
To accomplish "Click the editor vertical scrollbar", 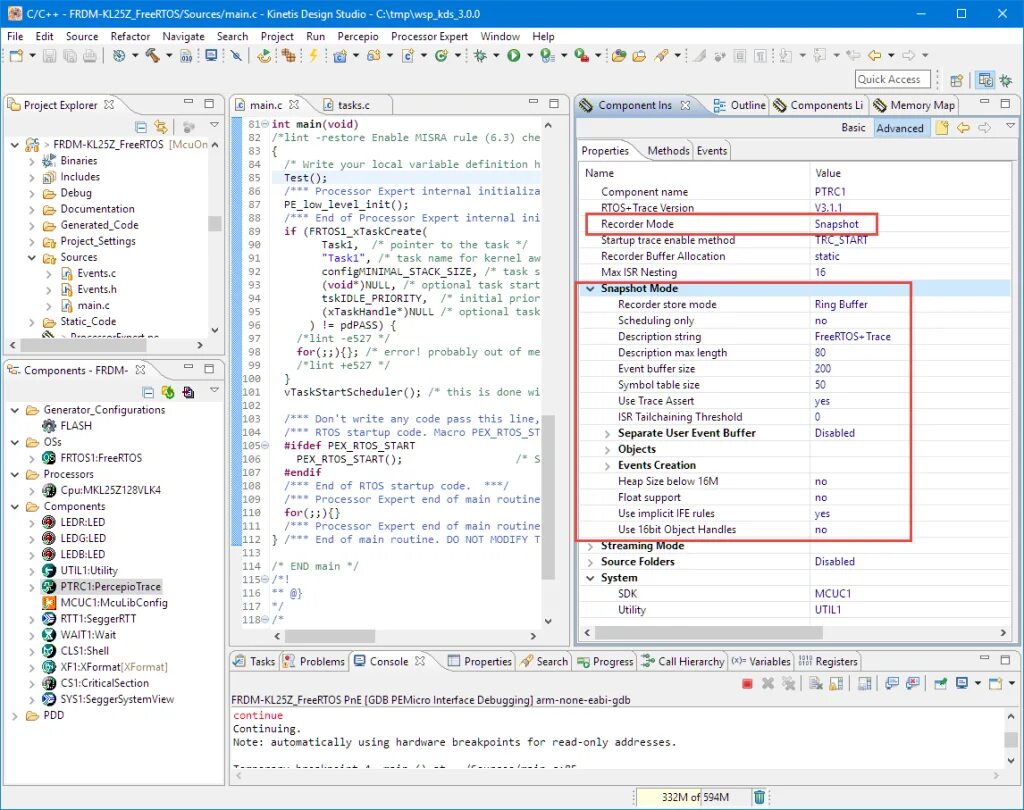I will point(548,496).
